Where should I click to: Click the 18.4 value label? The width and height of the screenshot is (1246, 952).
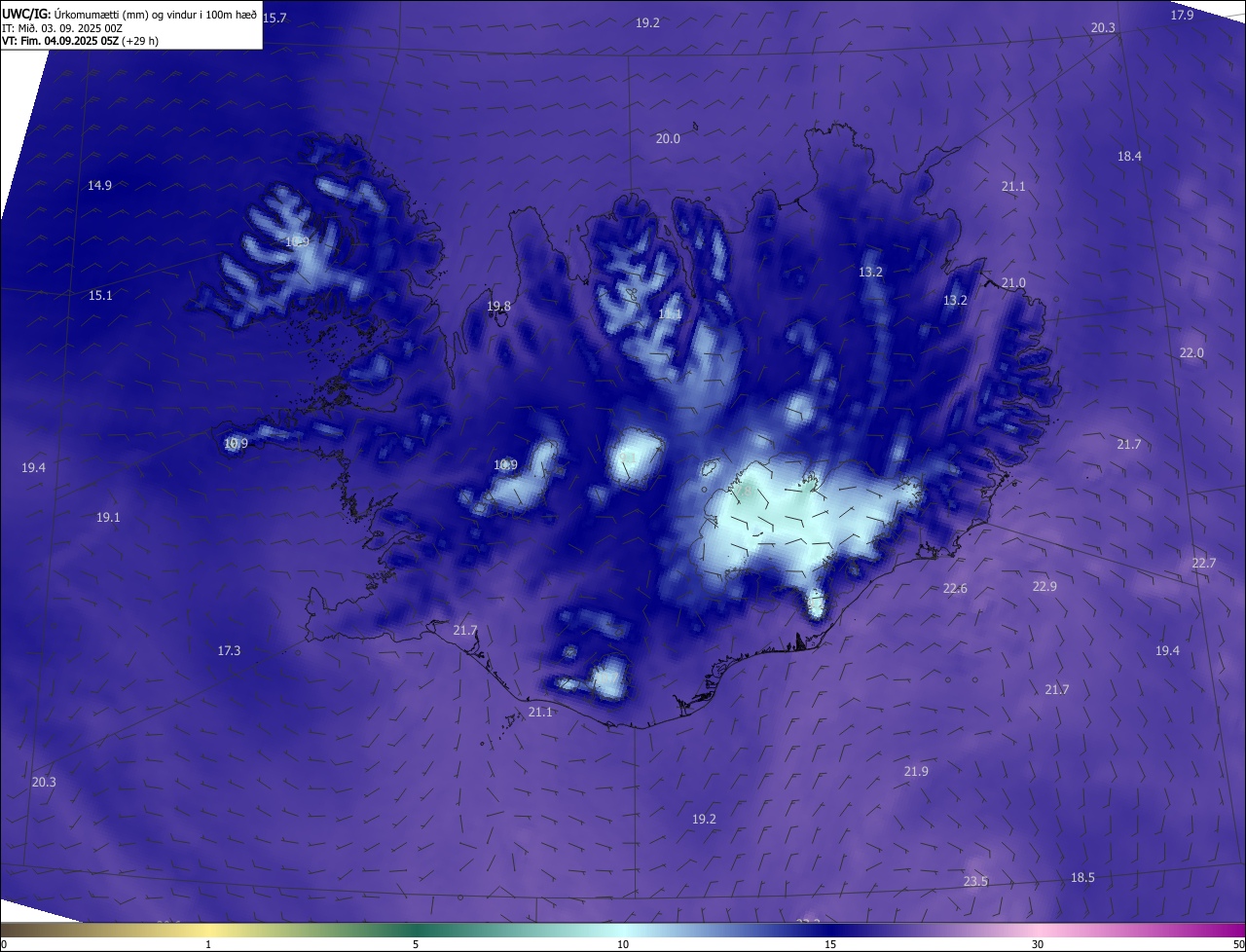(1129, 156)
